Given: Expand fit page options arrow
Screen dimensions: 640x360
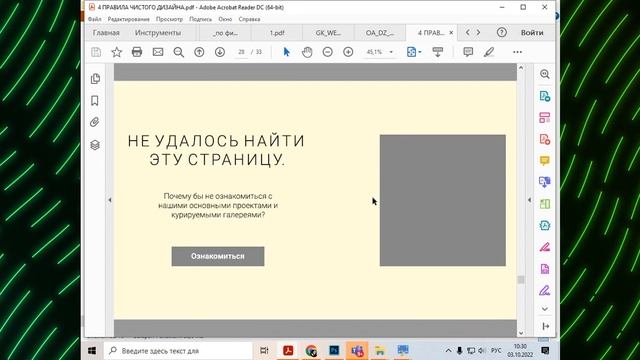Looking at the screenshot, I should [420, 52].
